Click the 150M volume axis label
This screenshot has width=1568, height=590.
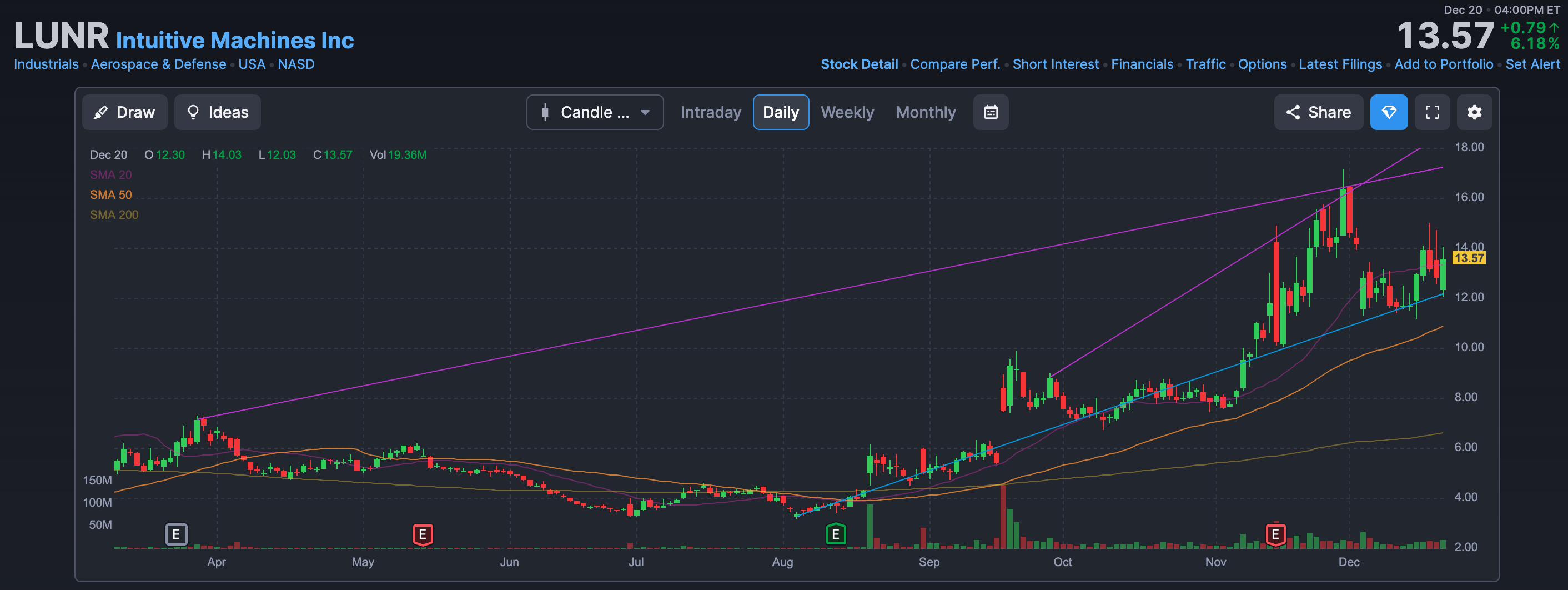[97, 481]
